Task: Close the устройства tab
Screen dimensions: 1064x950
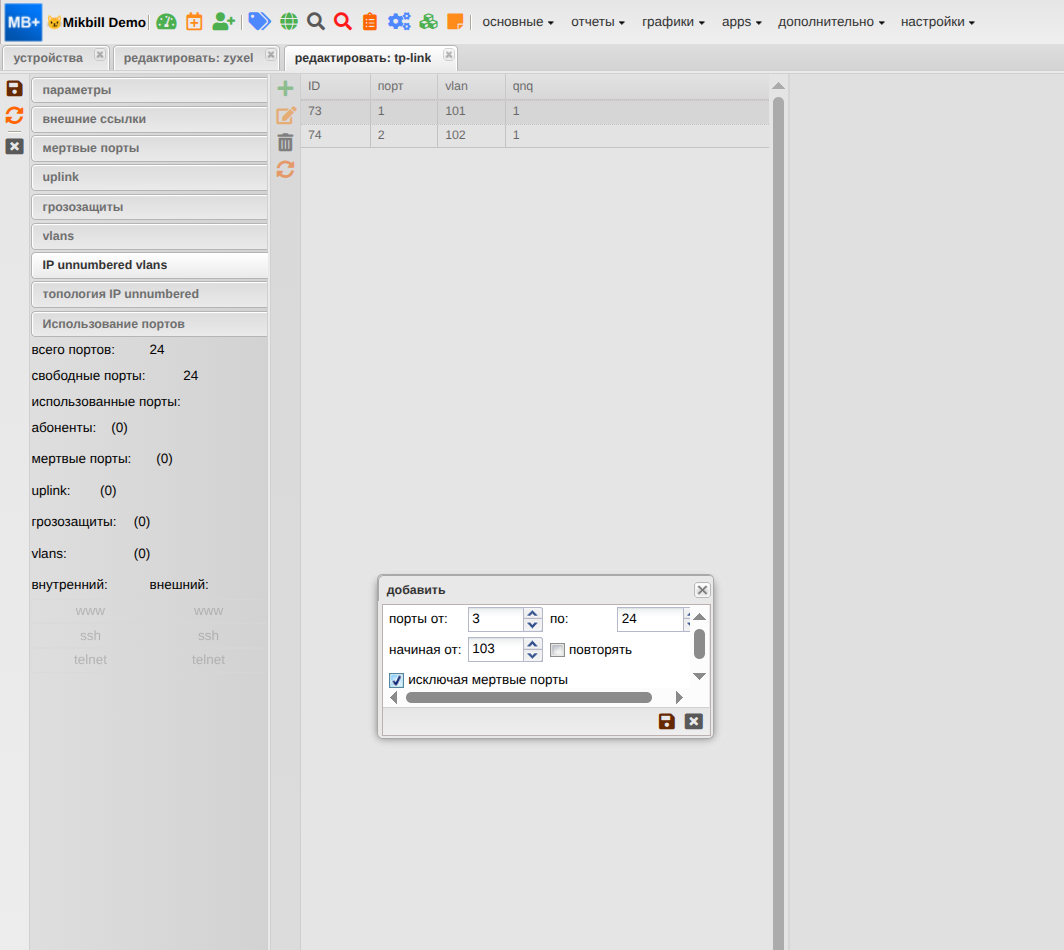Action: click(x=100, y=55)
